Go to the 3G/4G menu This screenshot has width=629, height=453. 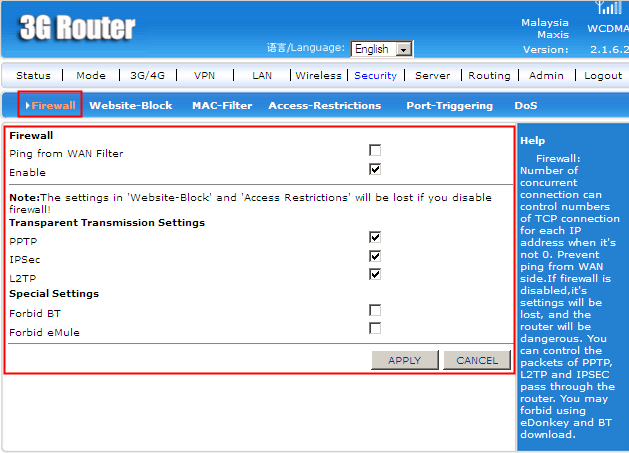150,75
